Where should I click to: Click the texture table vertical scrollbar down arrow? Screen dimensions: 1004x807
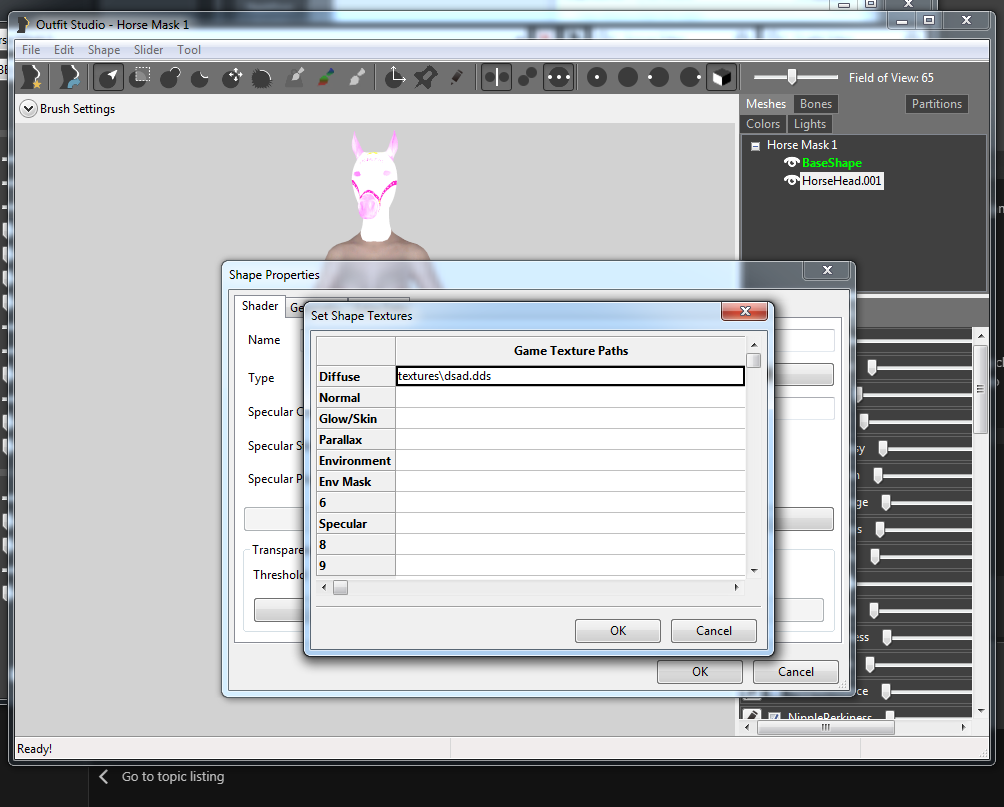pos(754,570)
